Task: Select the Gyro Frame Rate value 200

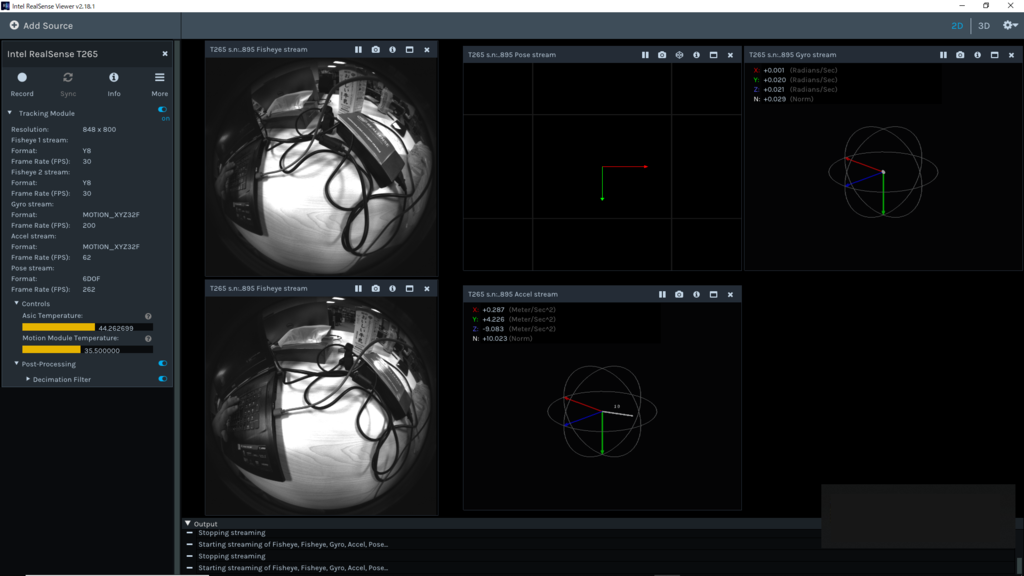Action: pyautogui.click(x=89, y=225)
